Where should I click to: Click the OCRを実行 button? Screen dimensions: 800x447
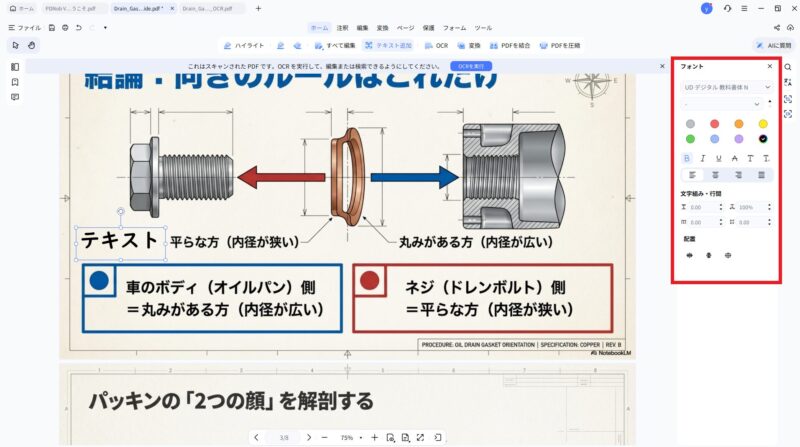click(x=473, y=66)
